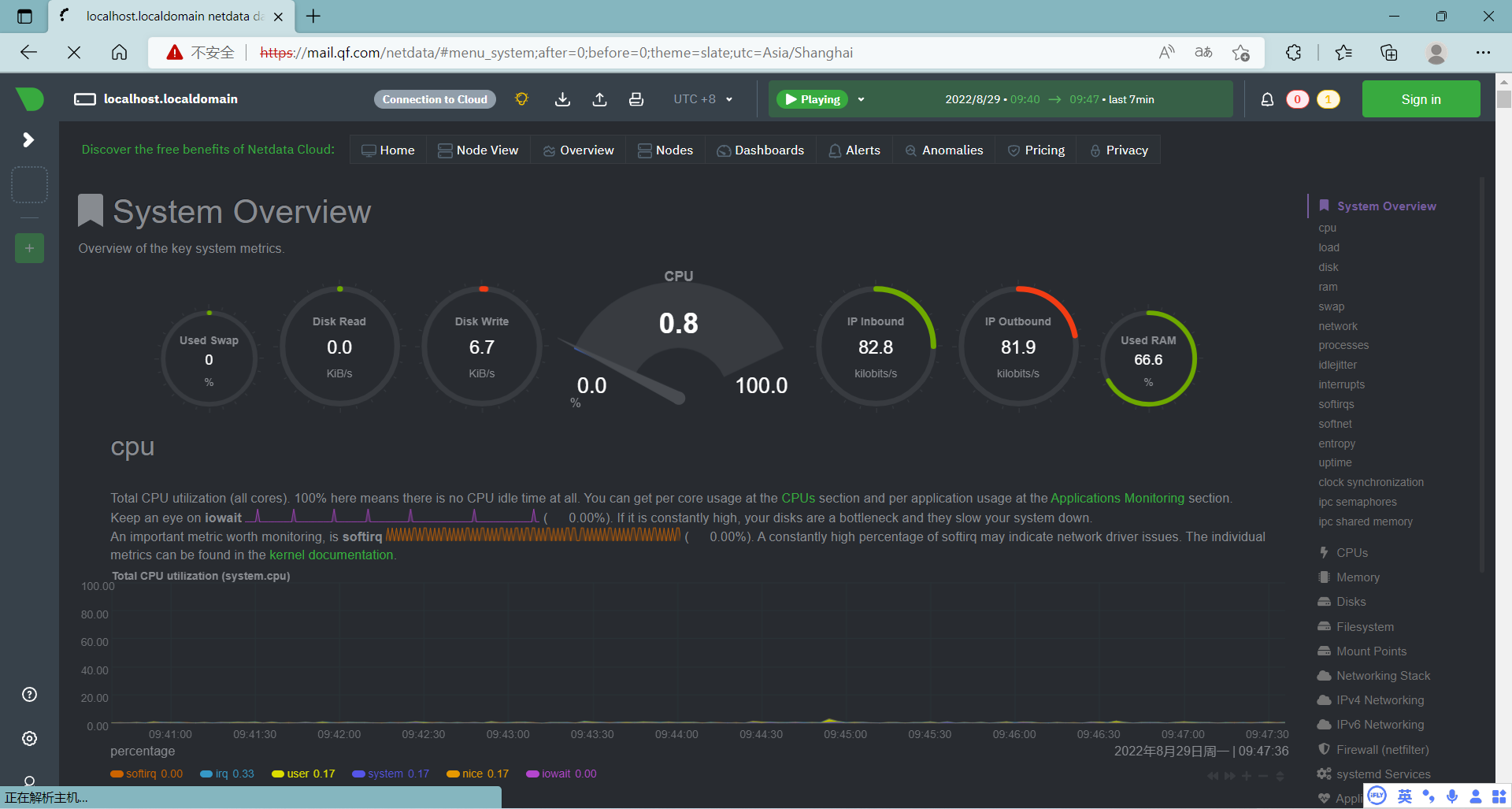This screenshot has width=1512, height=809.
Task: Click the print dashboard icon
Action: pyautogui.click(x=636, y=99)
